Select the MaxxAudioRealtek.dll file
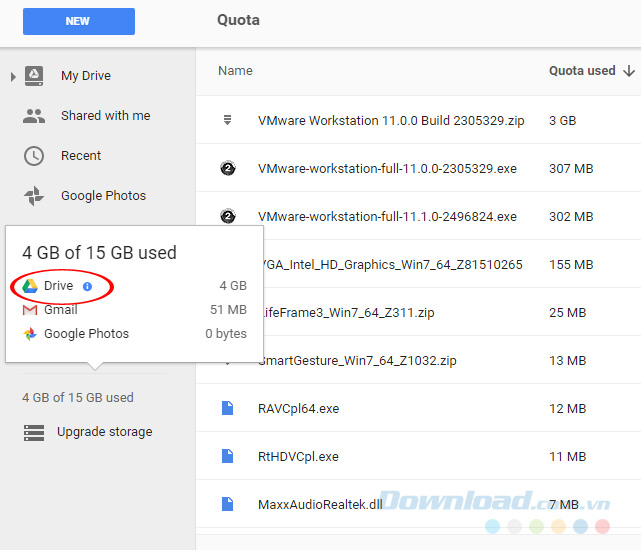641x550 pixels. (x=320, y=505)
